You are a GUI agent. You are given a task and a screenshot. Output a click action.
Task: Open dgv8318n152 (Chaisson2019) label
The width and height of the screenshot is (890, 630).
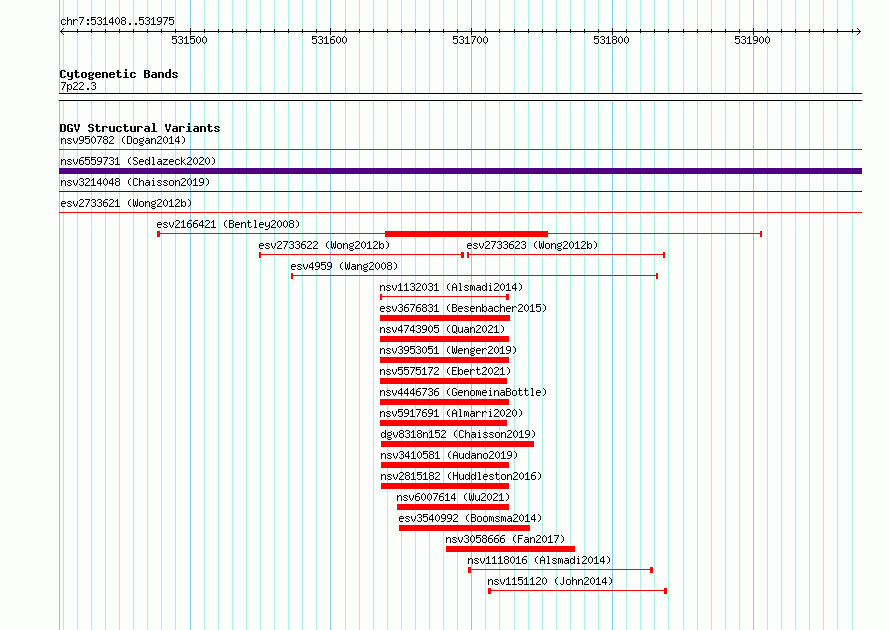click(458, 434)
